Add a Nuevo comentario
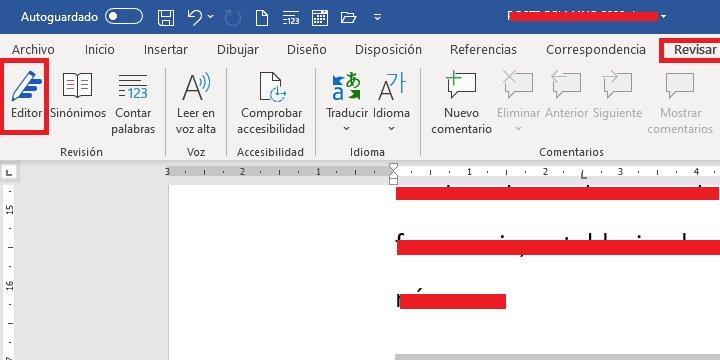This screenshot has width=720, height=360. tap(461, 103)
